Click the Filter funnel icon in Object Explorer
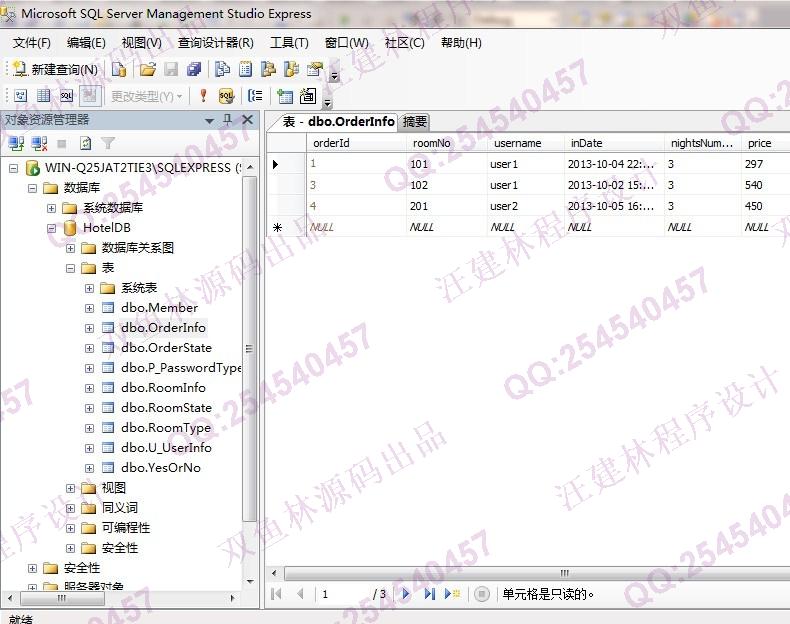This screenshot has height=624, width=790. pos(108,144)
